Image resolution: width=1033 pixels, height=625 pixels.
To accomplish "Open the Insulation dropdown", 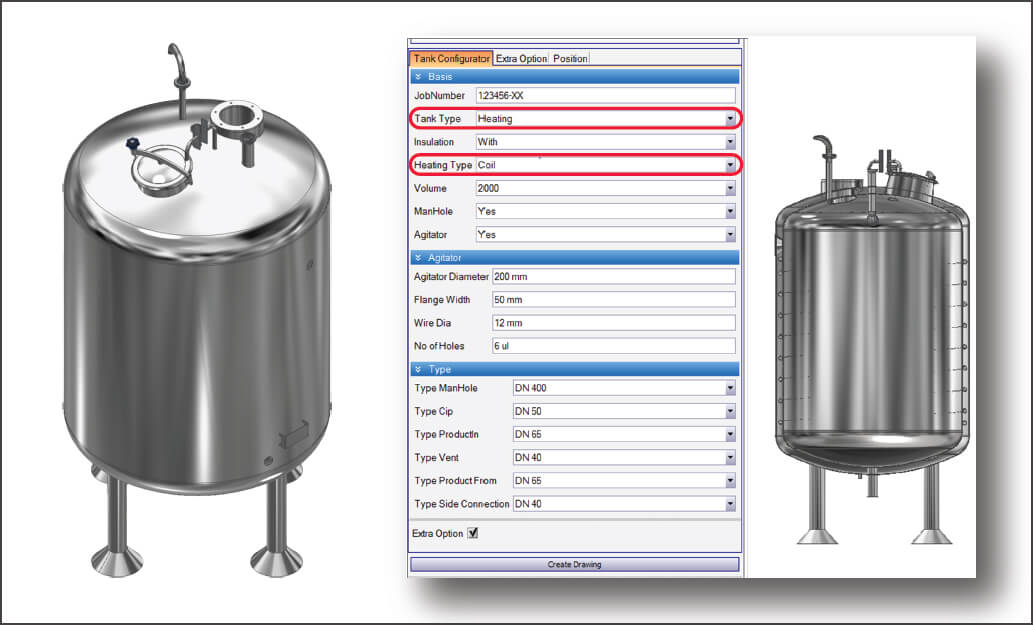I will tap(730, 142).
